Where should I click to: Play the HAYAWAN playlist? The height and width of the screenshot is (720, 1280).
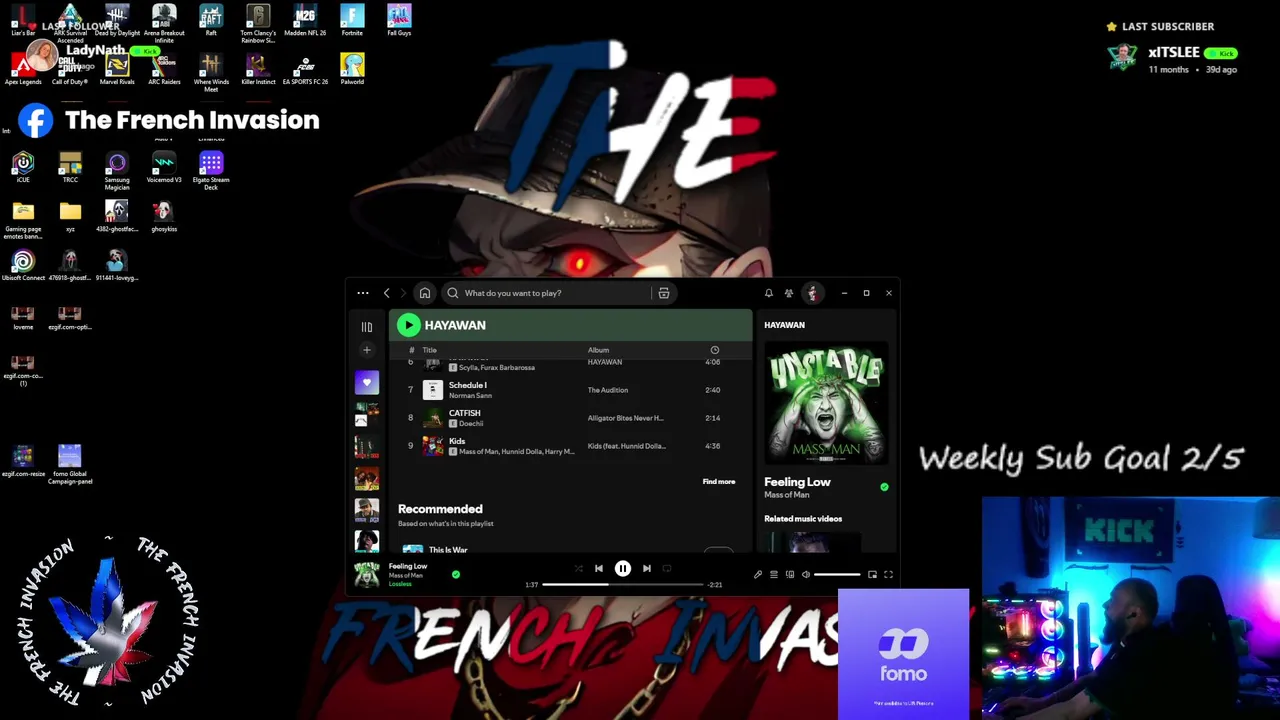tap(408, 324)
